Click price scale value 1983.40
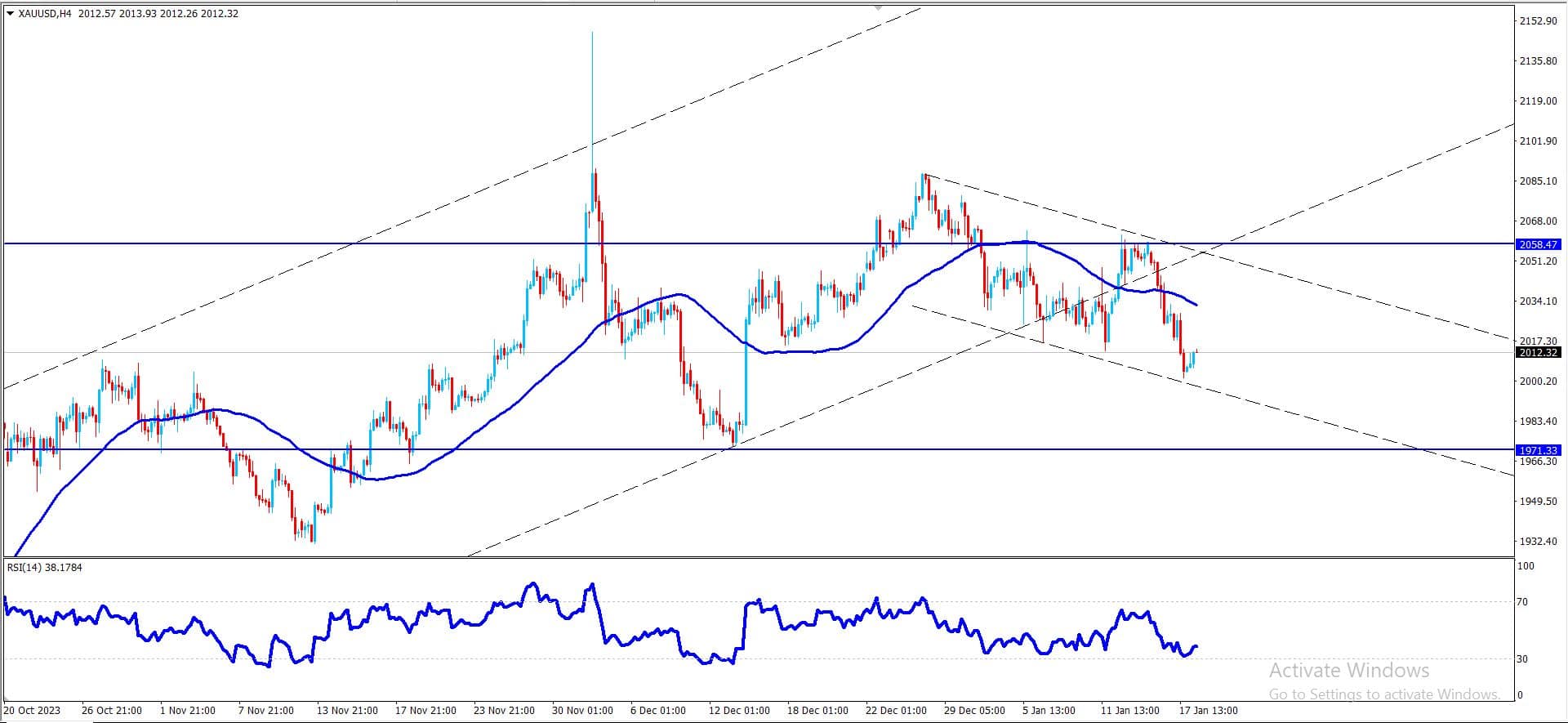 coord(1538,422)
